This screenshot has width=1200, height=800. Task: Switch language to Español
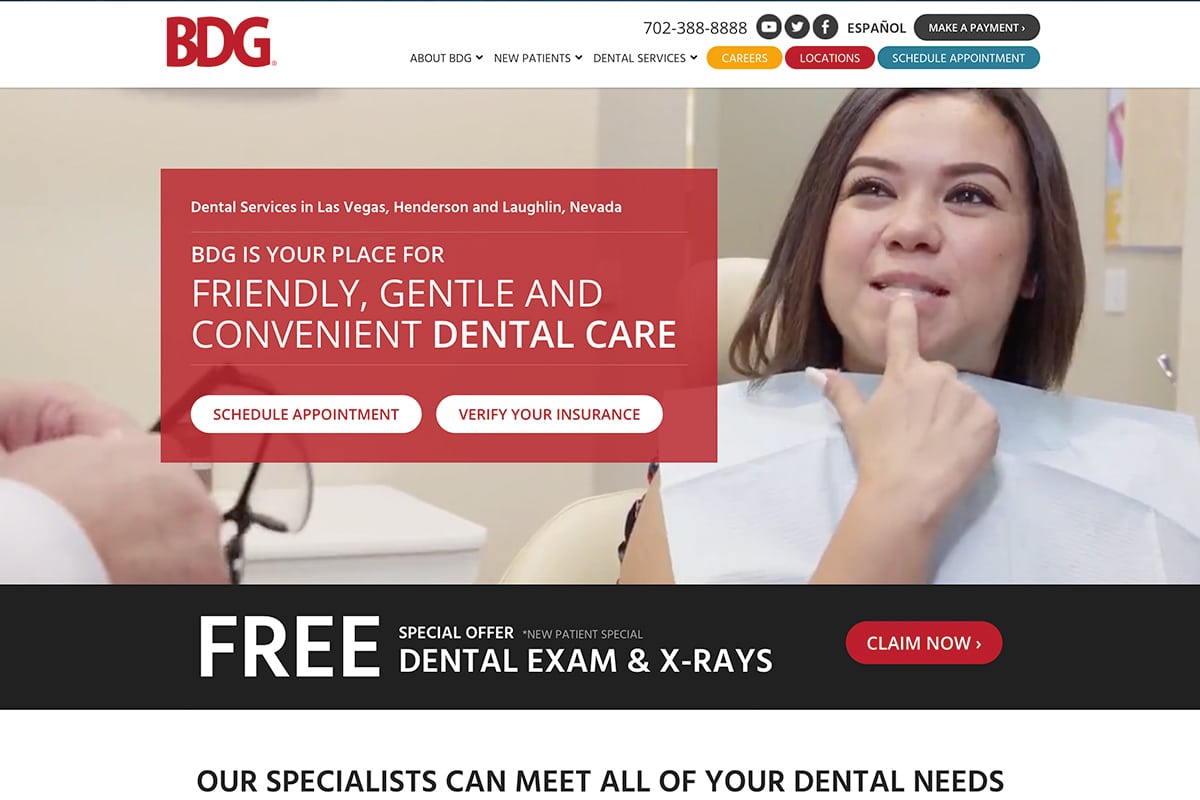[x=876, y=28]
